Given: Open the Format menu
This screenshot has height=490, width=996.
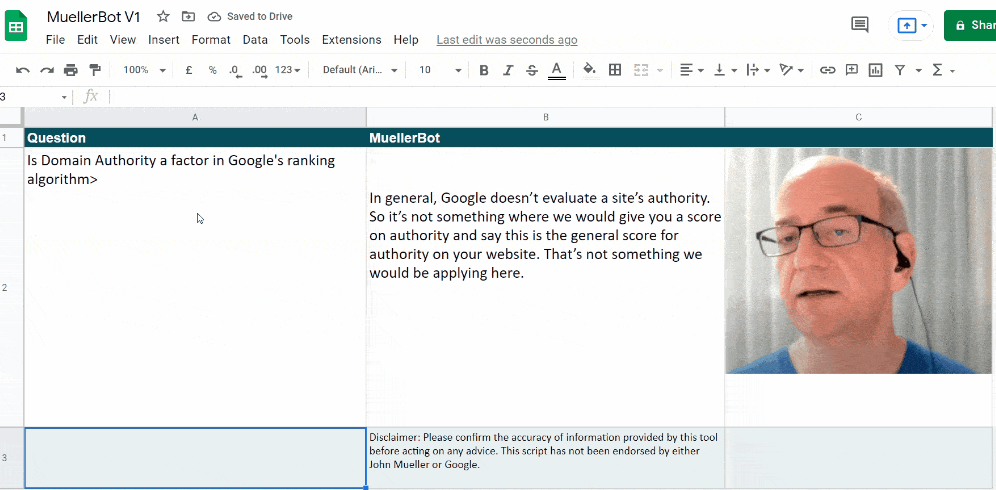Looking at the screenshot, I should coord(211,39).
